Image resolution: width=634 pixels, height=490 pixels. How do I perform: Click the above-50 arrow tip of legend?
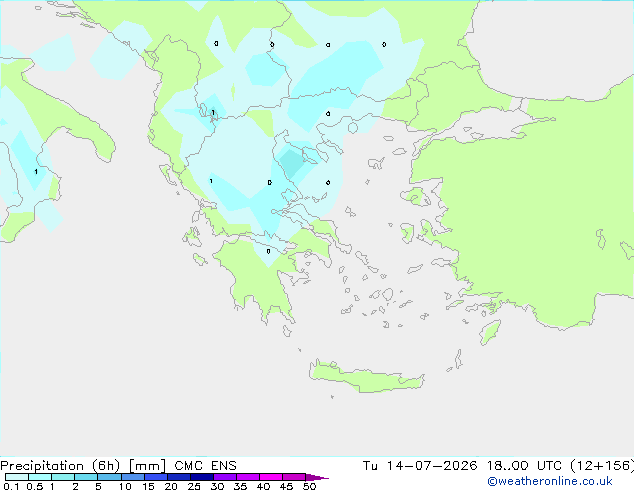pos(317,477)
